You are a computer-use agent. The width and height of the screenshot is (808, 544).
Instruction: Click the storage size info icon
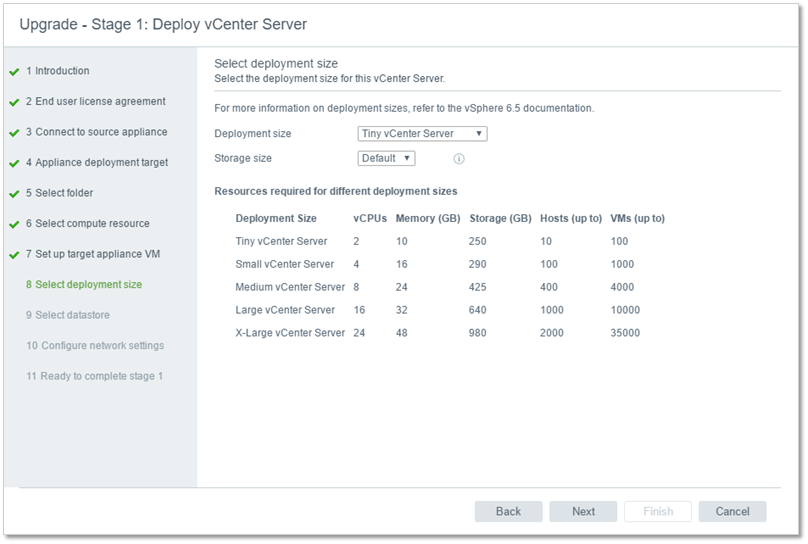click(459, 159)
